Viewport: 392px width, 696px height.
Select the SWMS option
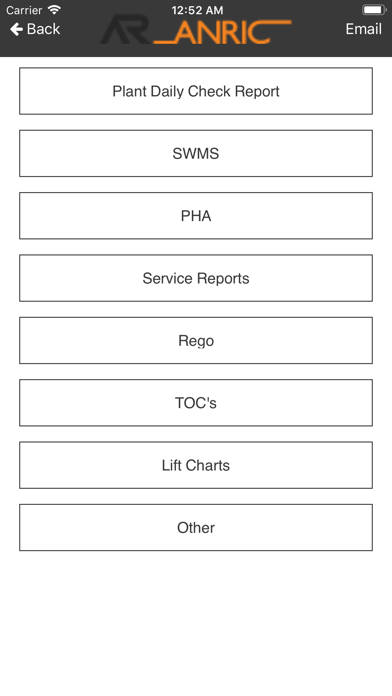(196, 153)
